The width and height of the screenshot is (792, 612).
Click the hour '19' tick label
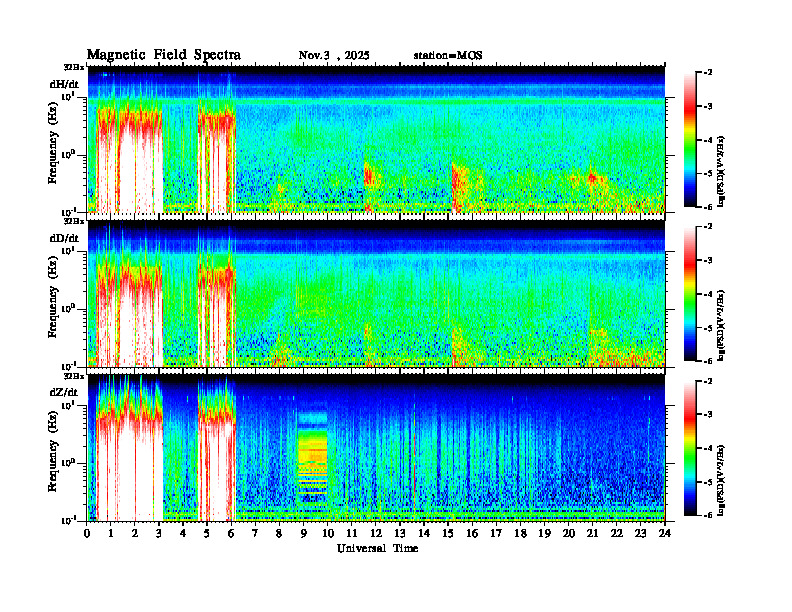click(544, 533)
